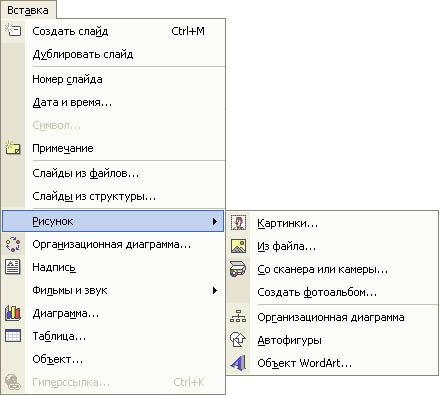This screenshot has width=440, height=395.
Task: Expand the Фильмы и звук submenu arrow
Action: [215, 290]
